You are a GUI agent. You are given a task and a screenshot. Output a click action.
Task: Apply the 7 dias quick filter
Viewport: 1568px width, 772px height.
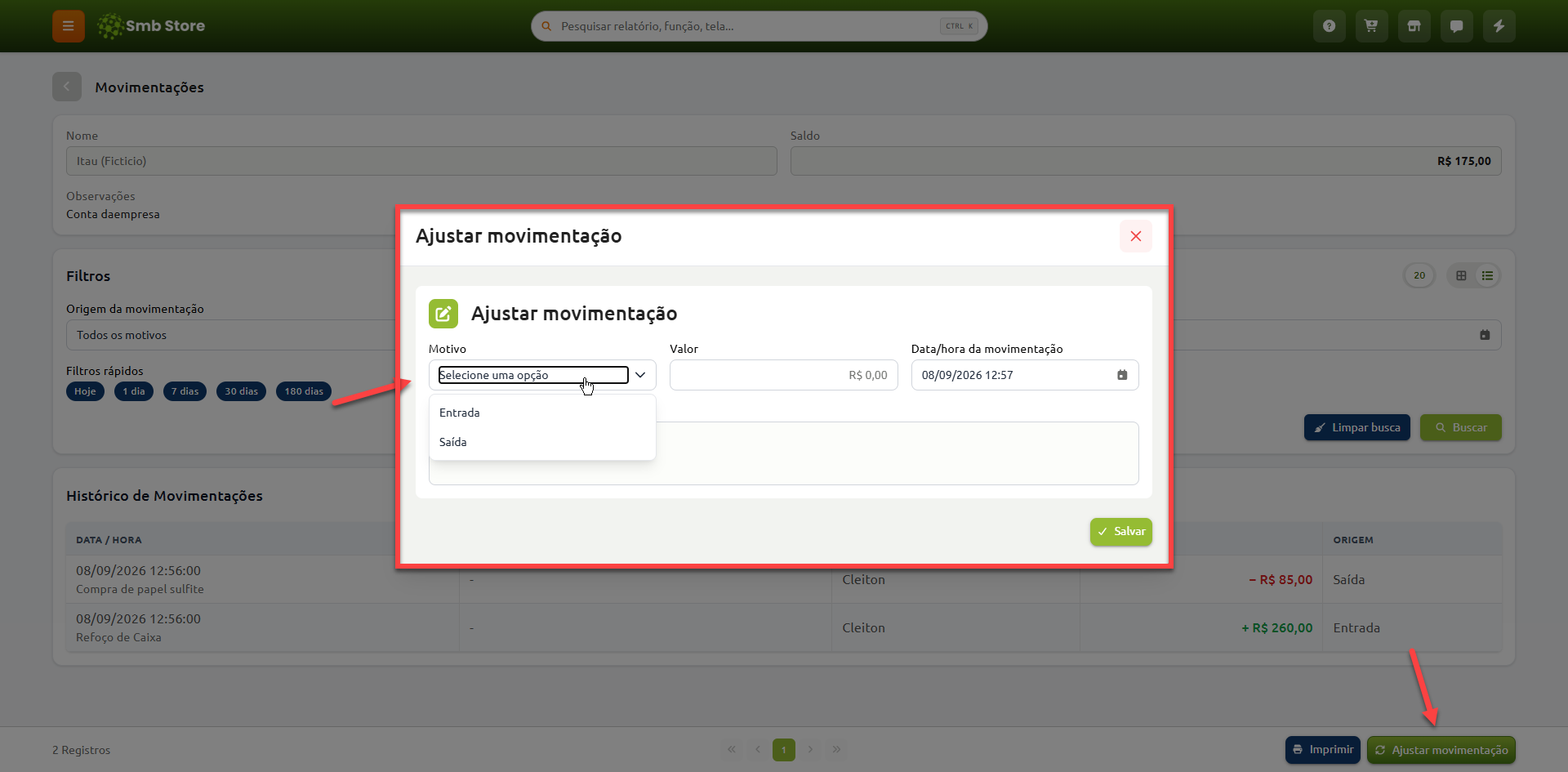(185, 391)
